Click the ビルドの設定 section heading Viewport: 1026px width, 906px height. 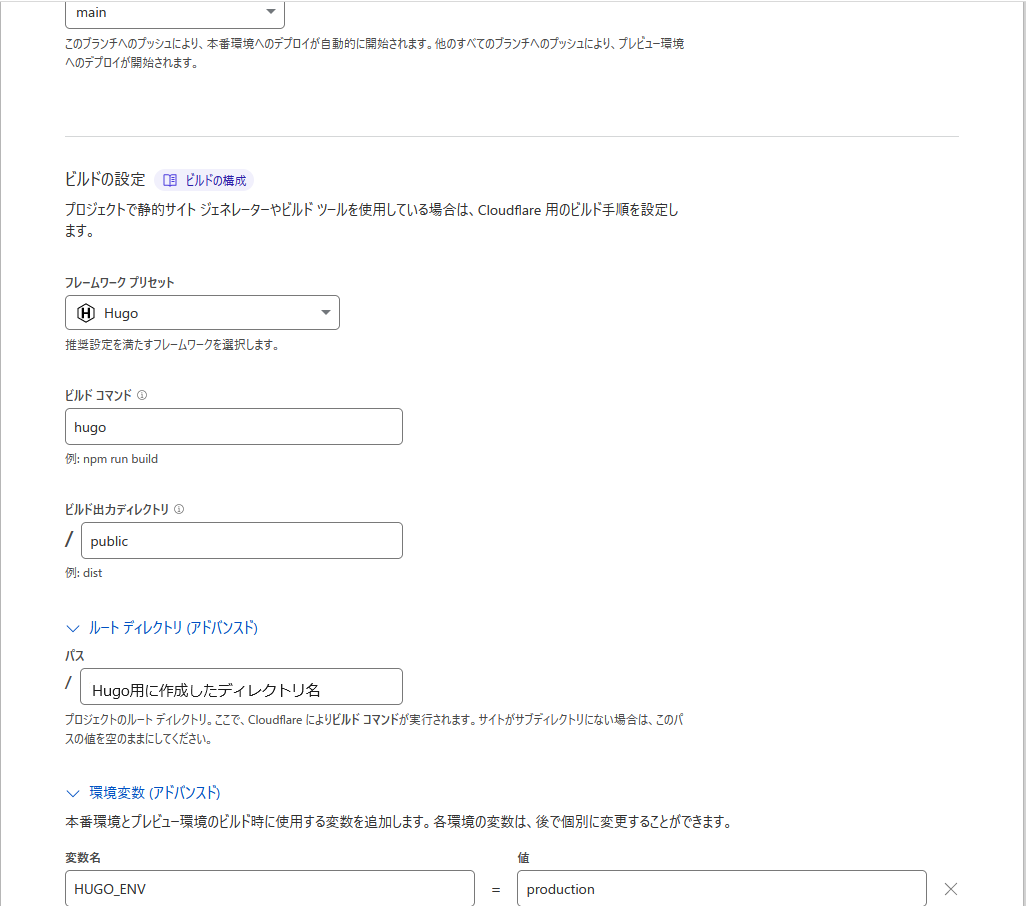105,180
